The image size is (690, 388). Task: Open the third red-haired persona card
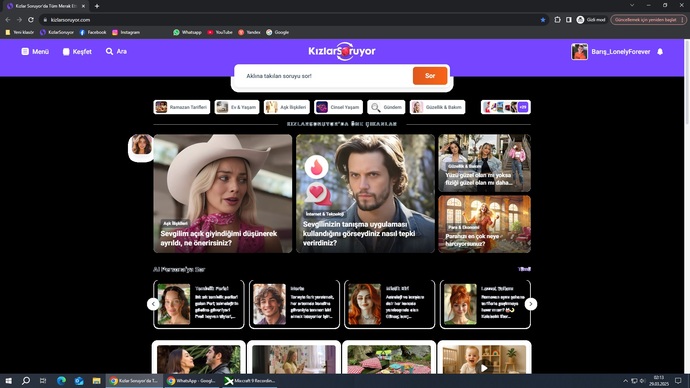pyautogui.click(x=389, y=304)
